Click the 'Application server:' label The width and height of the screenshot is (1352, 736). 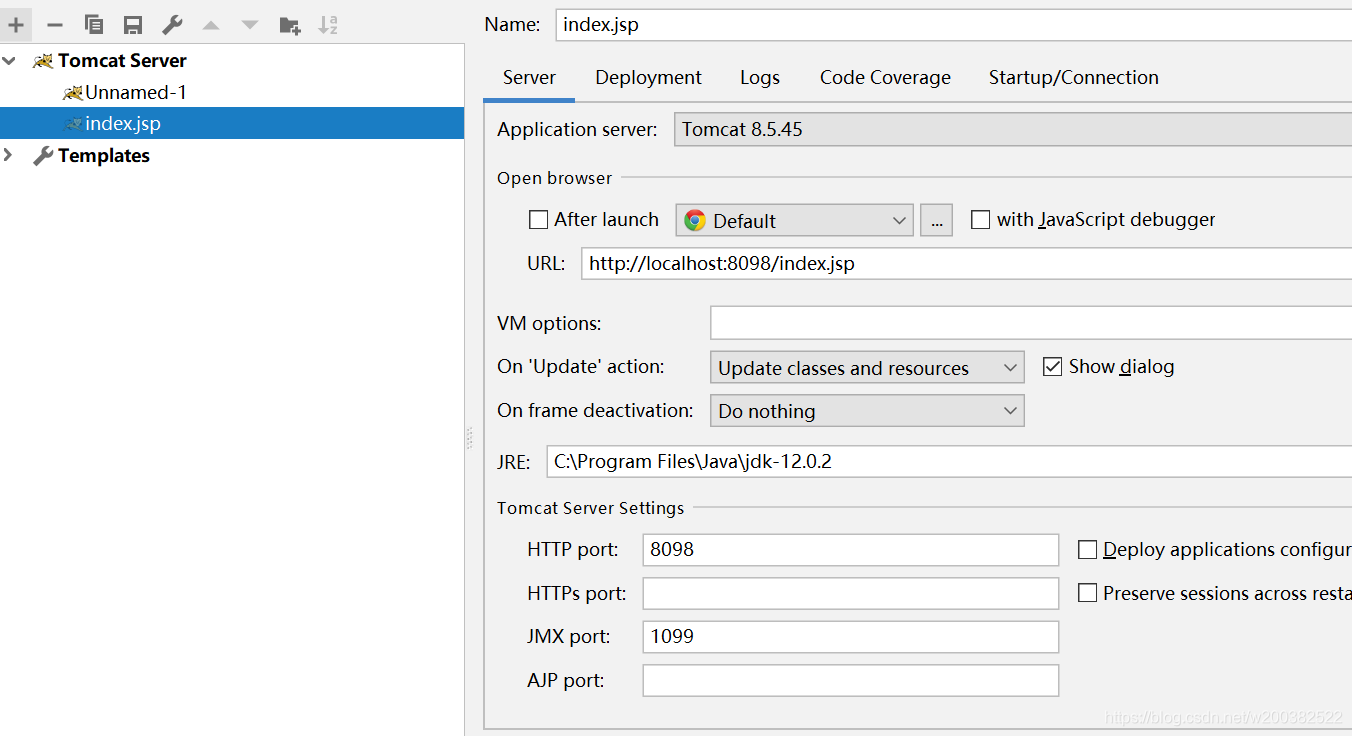[x=577, y=129]
